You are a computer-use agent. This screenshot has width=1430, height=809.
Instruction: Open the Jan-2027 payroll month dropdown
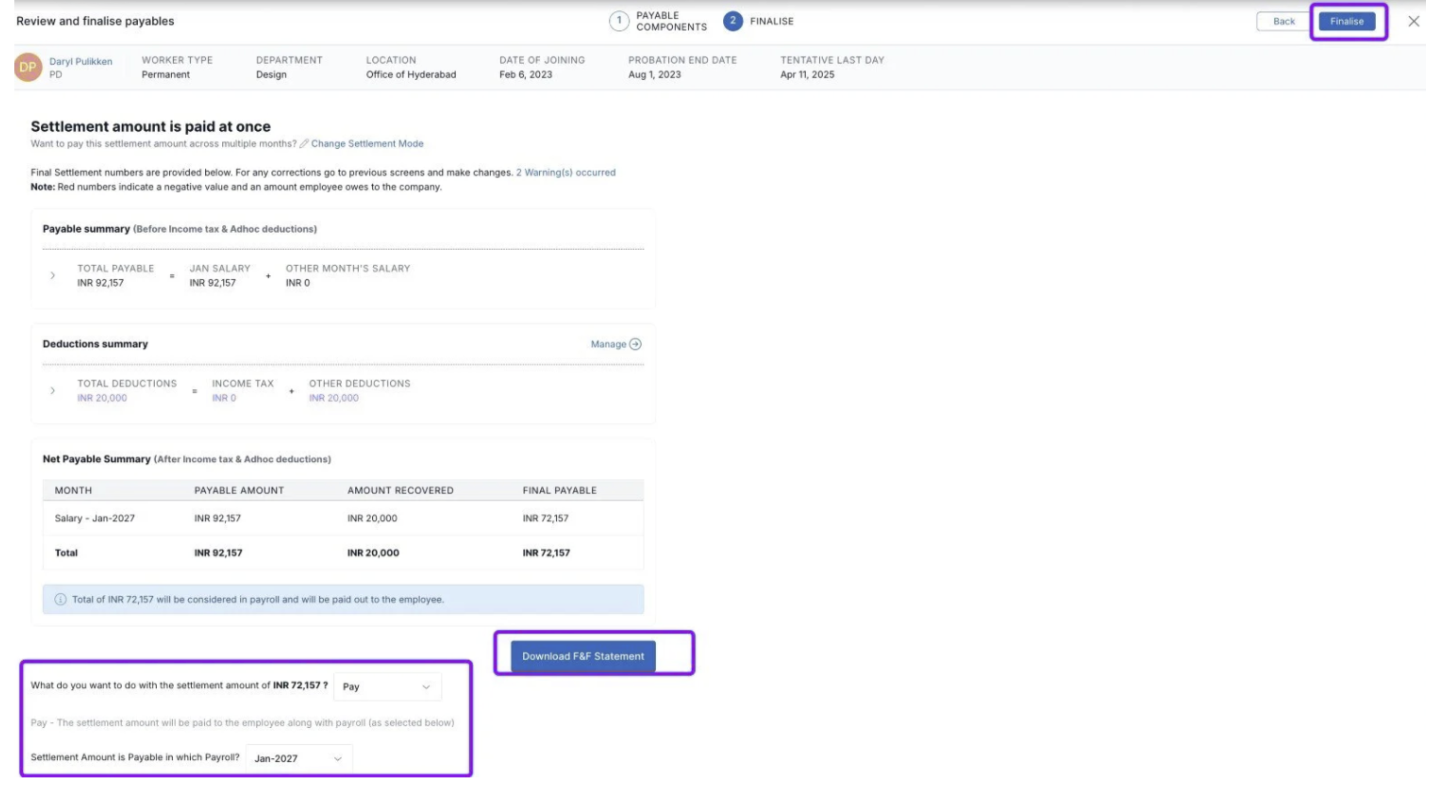[x=298, y=758]
